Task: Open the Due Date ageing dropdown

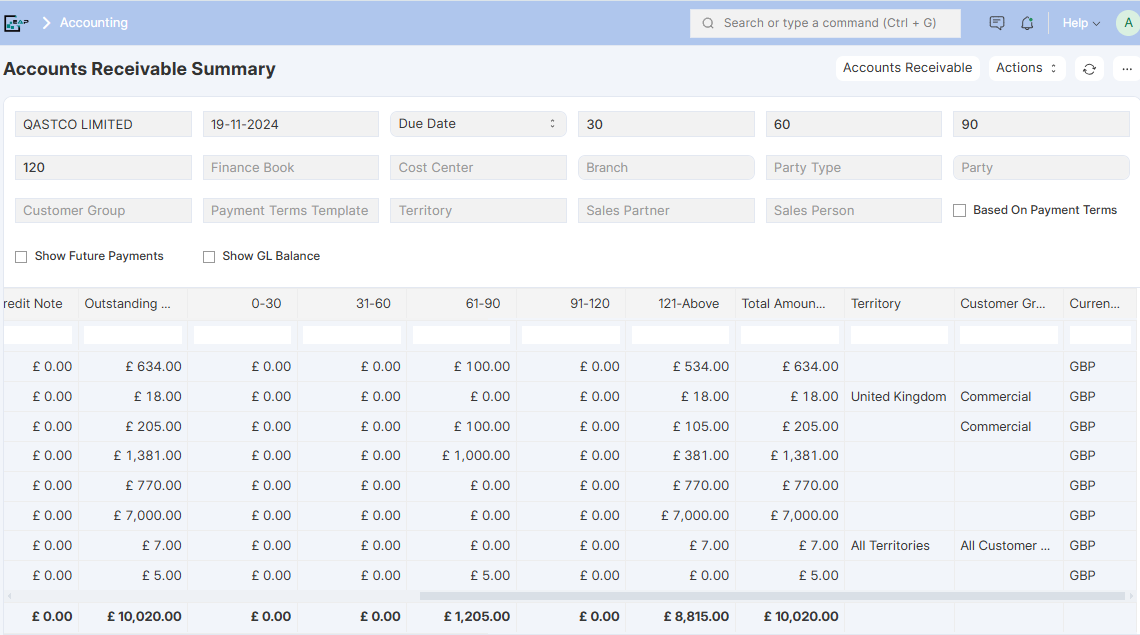Action: click(x=478, y=124)
